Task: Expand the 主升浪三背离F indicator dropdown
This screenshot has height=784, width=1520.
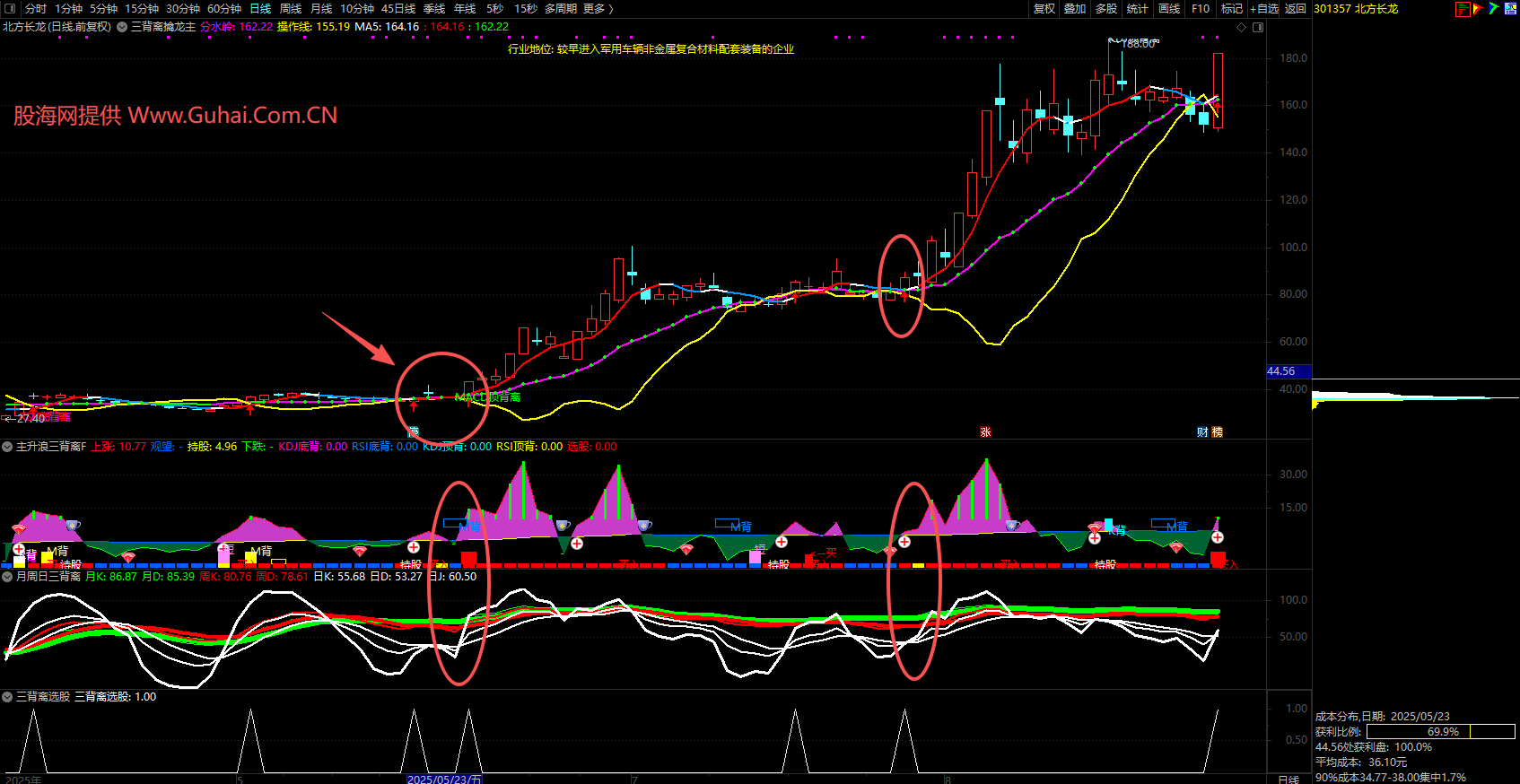Action: click(x=7, y=446)
